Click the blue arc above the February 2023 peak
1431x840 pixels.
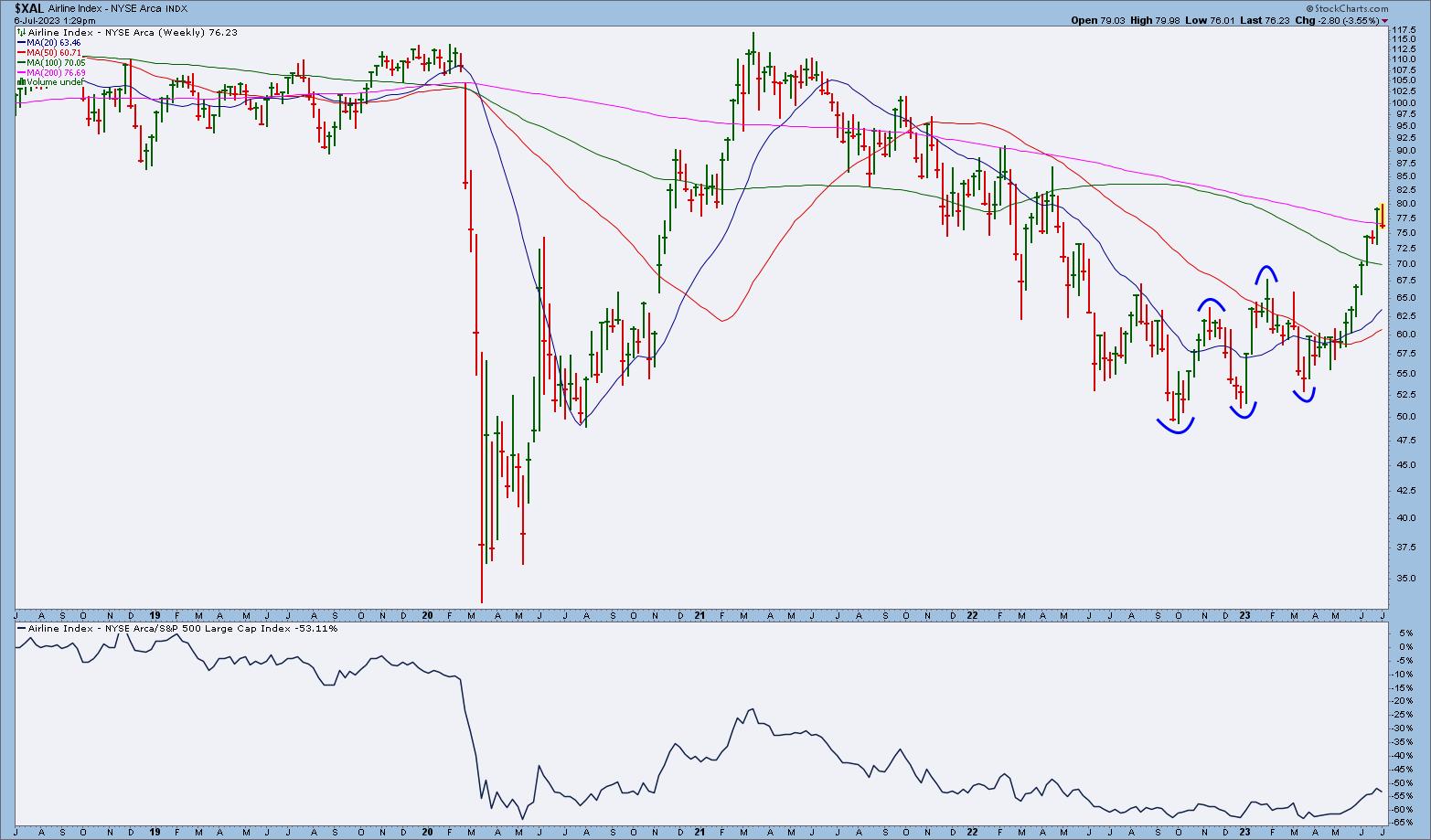point(1265,271)
